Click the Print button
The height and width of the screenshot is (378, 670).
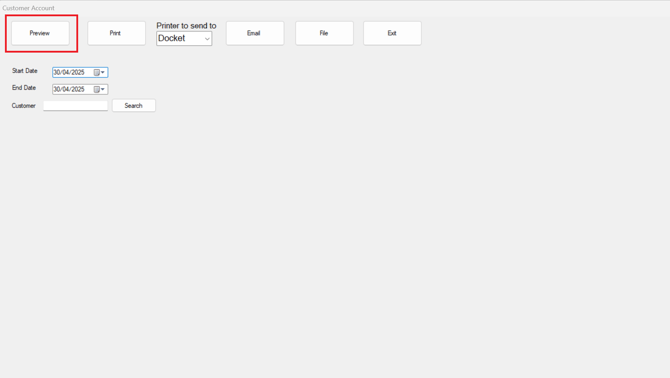point(116,33)
